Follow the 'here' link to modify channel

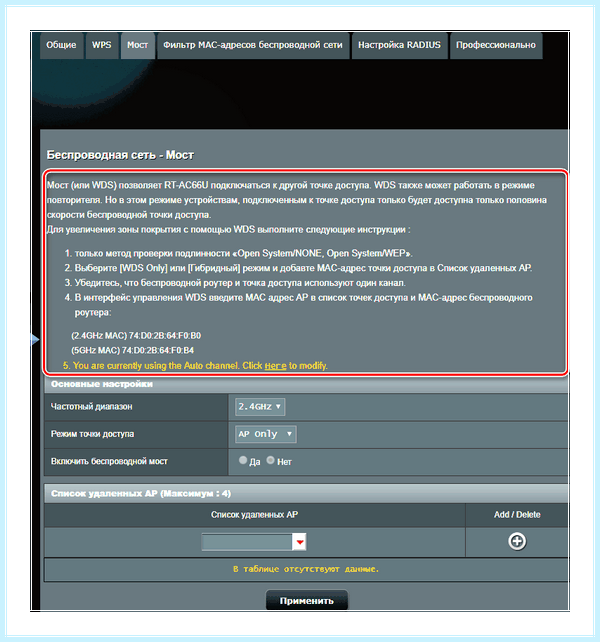pos(275,366)
